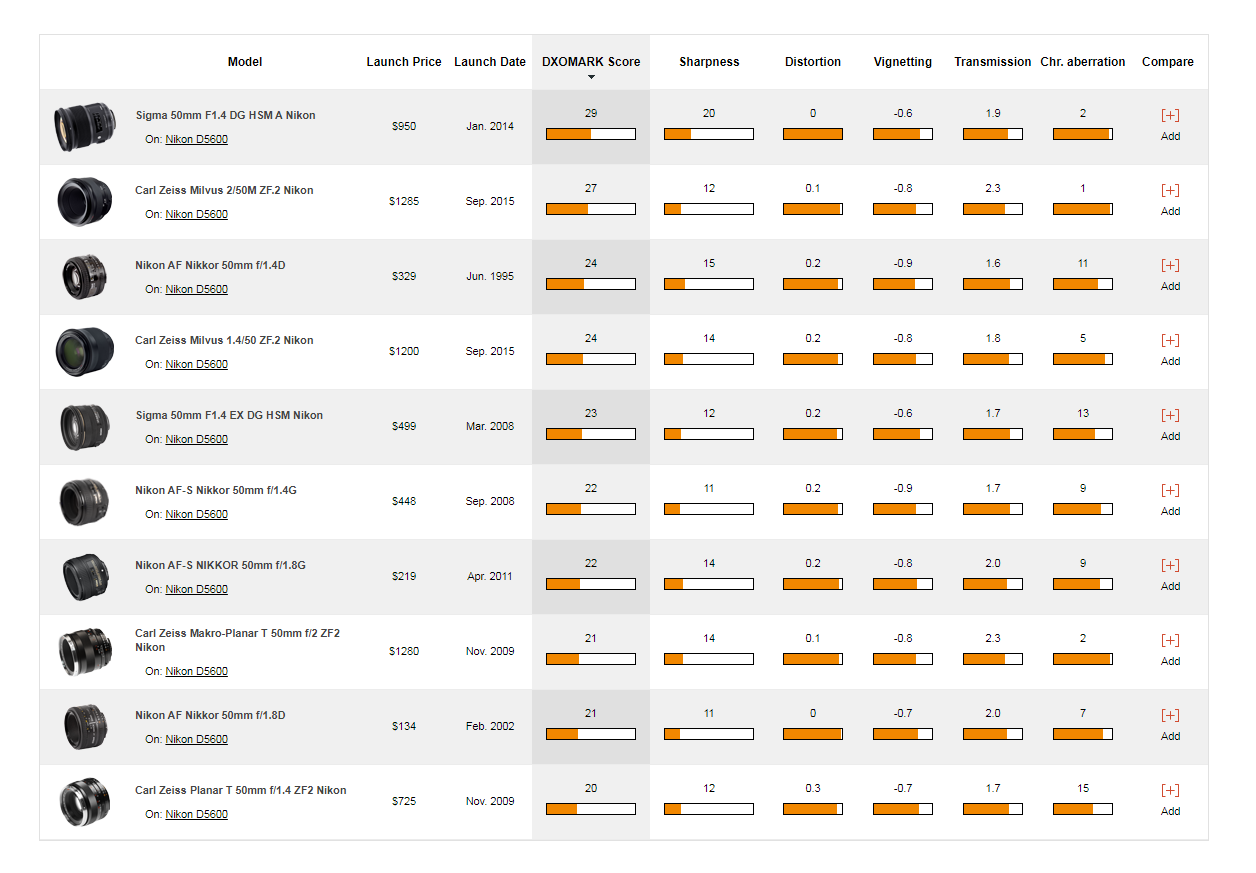
Task: Click Add text for Nikon AF-S Nikkor 50mm f/1.4G row
Action: point(1170,511)
